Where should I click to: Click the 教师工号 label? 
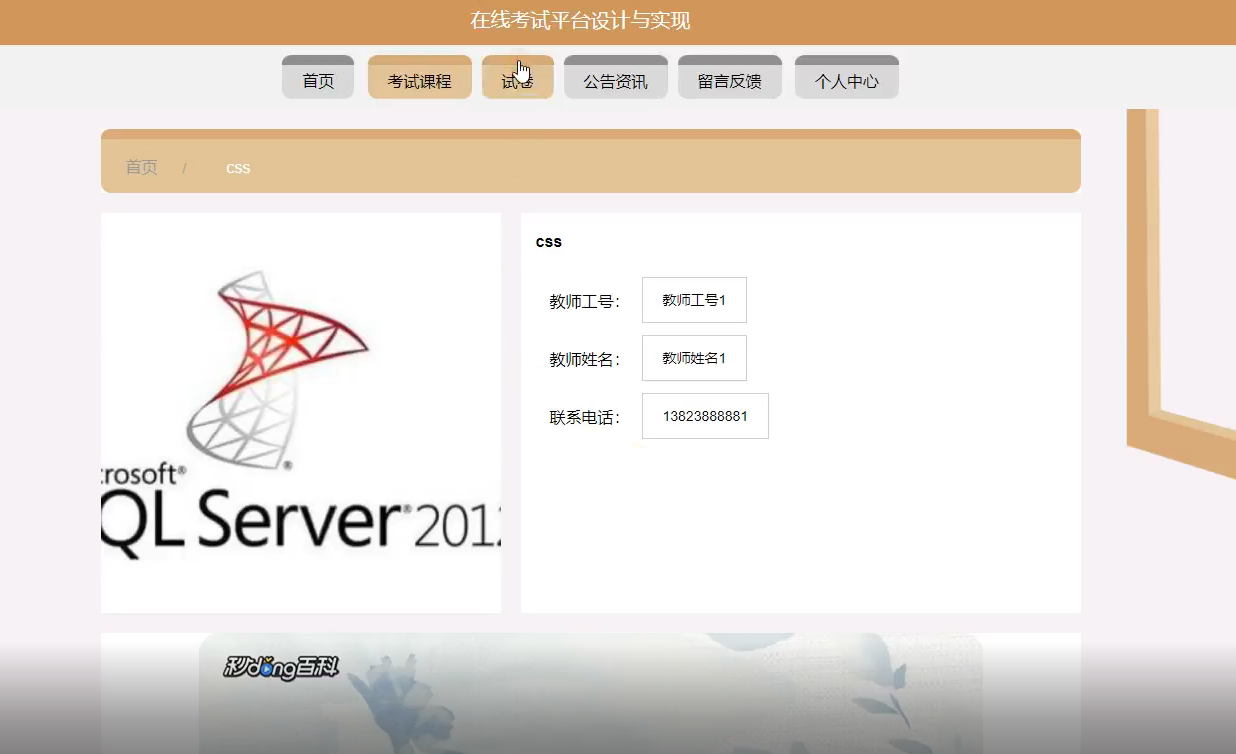coord(585,301)
